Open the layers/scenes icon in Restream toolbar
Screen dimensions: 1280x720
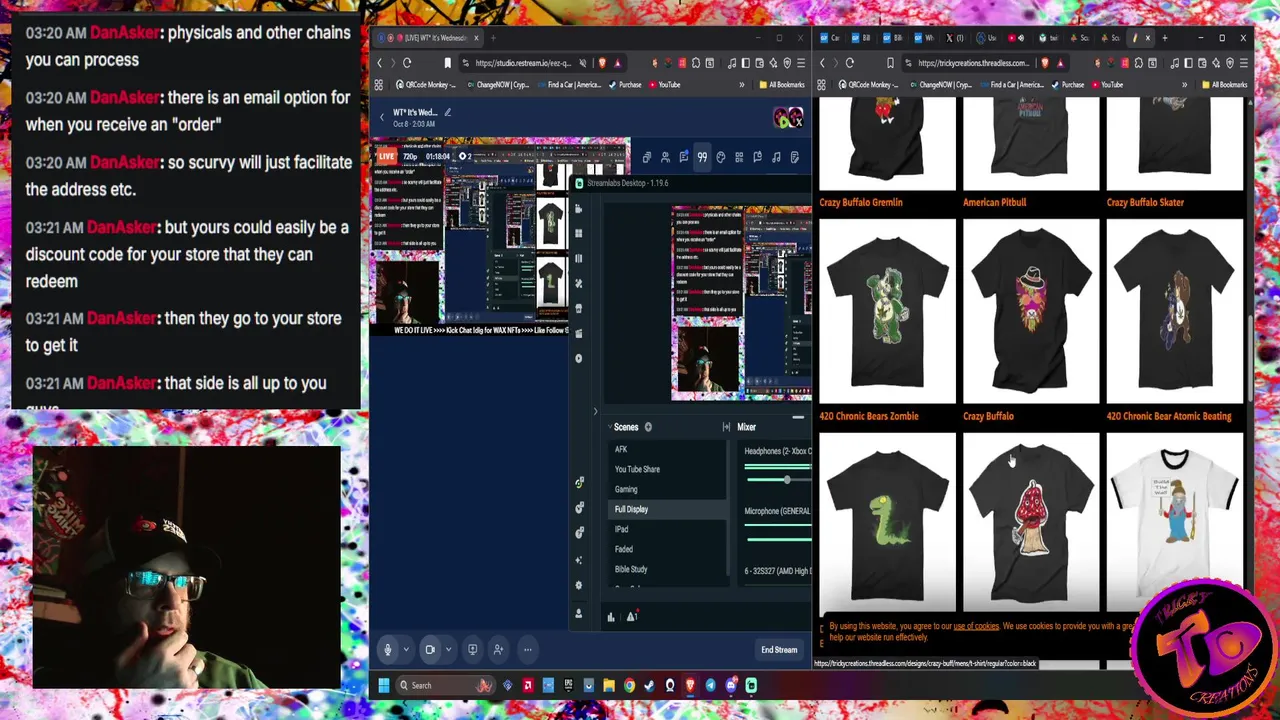click(x=647, y=157)
